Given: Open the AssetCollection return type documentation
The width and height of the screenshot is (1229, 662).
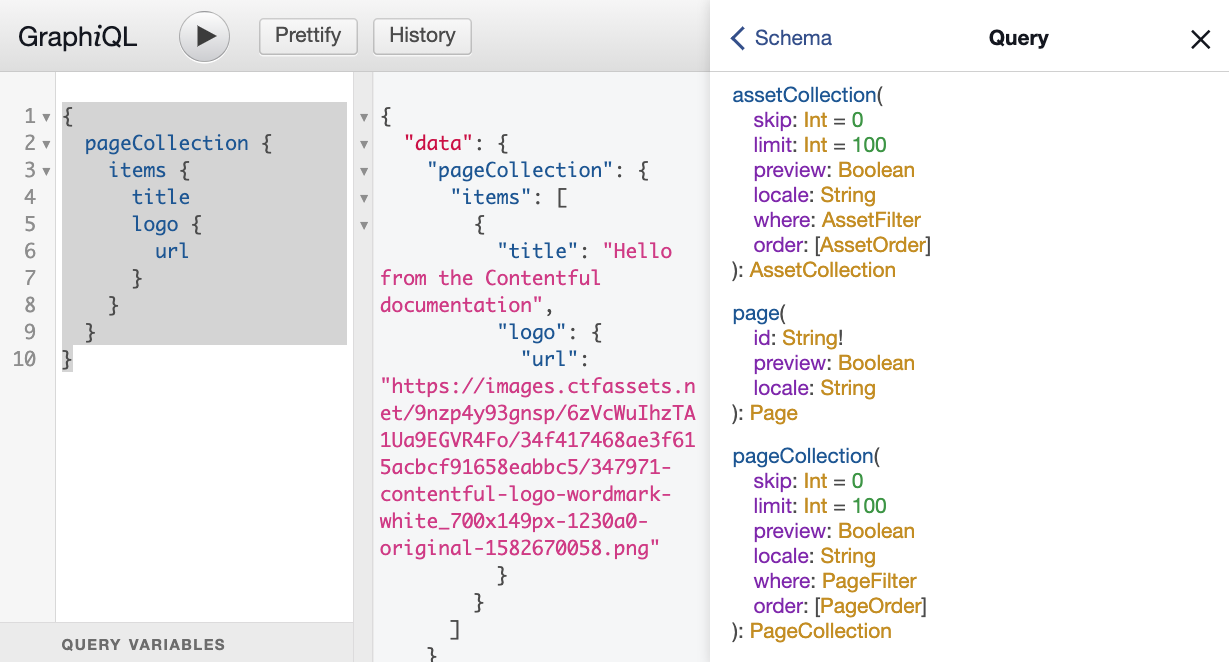Looking at the screenshot, I should (822, 270).
